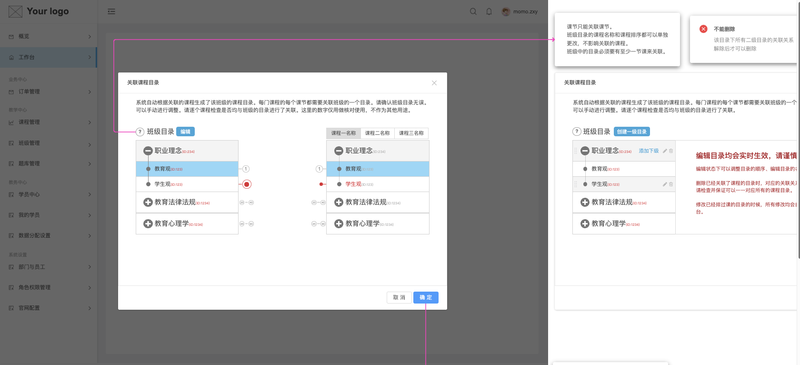Expand 教育法律法规 in the dialog's left 班级目录 tree

(148, 202)
